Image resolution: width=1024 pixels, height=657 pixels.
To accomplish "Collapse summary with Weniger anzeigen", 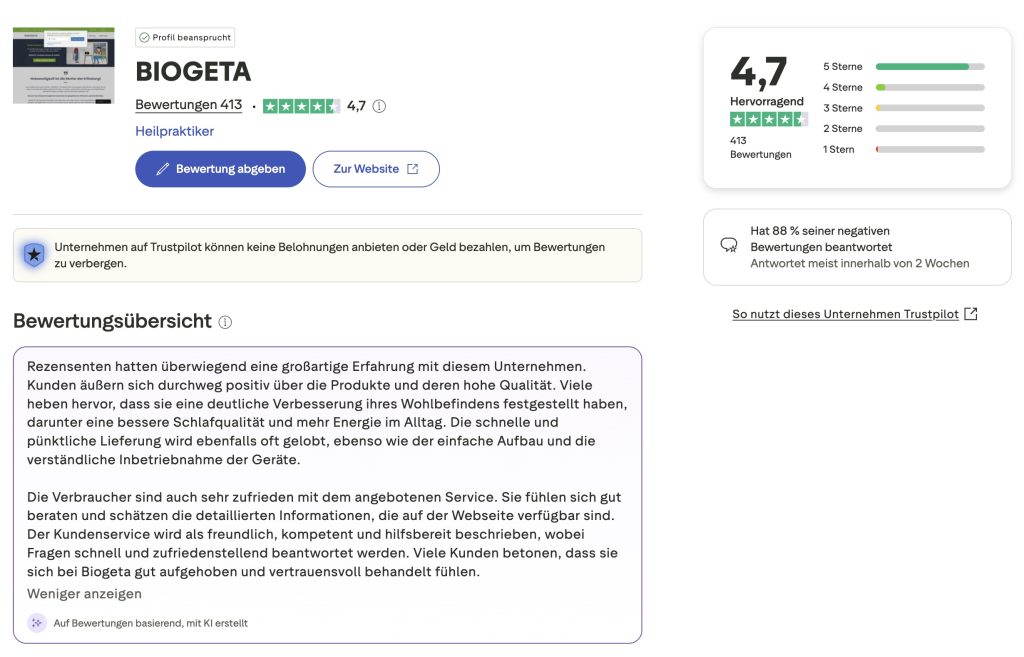I will click(x=84, y=594).
